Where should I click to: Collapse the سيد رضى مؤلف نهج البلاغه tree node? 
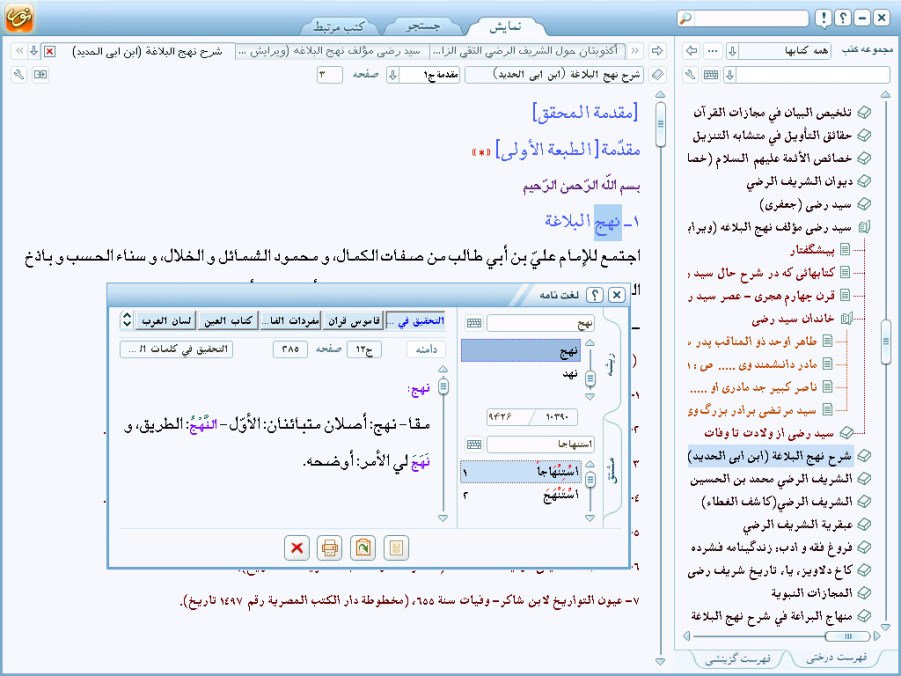pyautogui.click(x=864, y=228)
